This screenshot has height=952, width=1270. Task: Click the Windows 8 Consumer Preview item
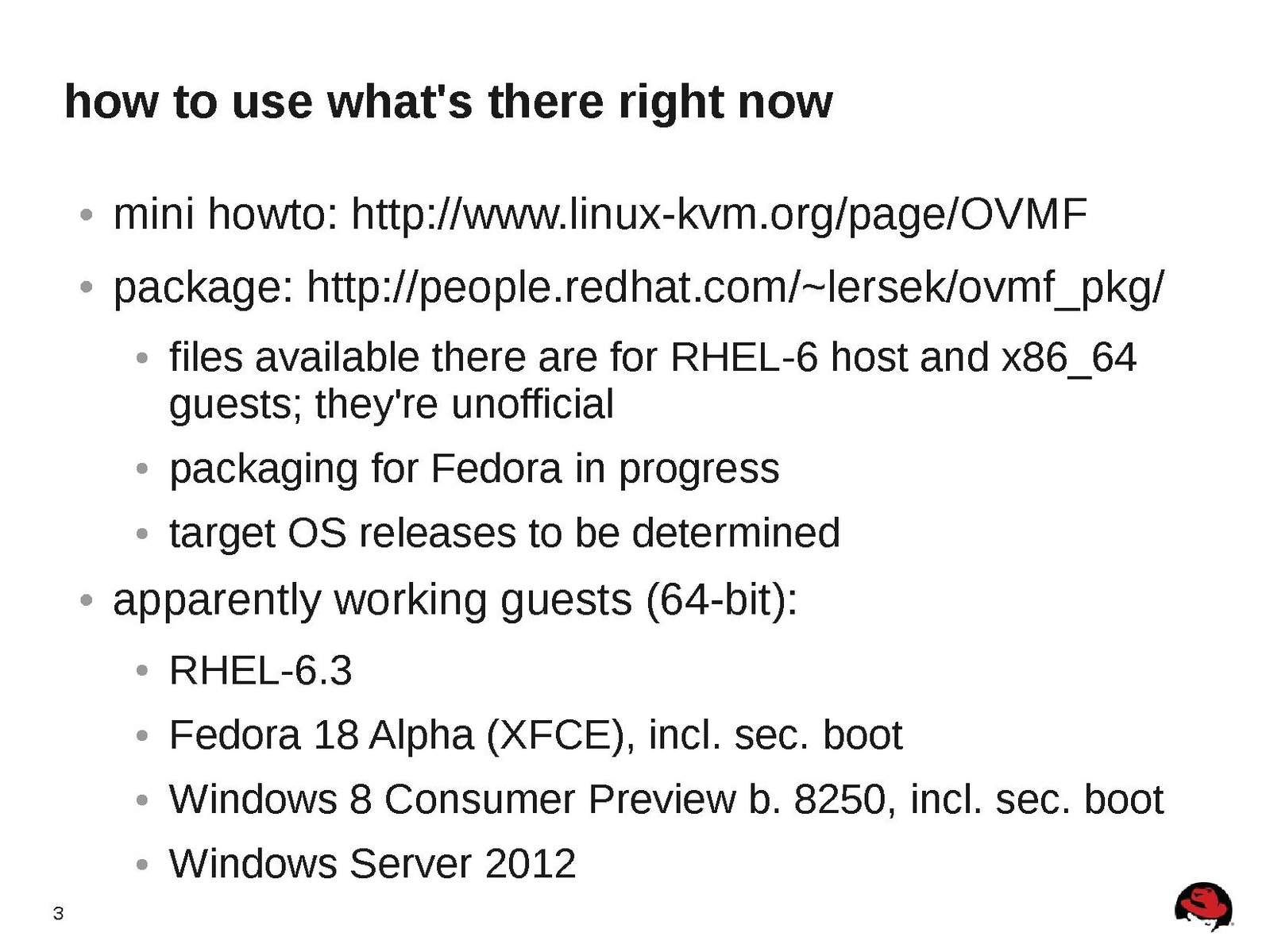(x=666, y=800)
